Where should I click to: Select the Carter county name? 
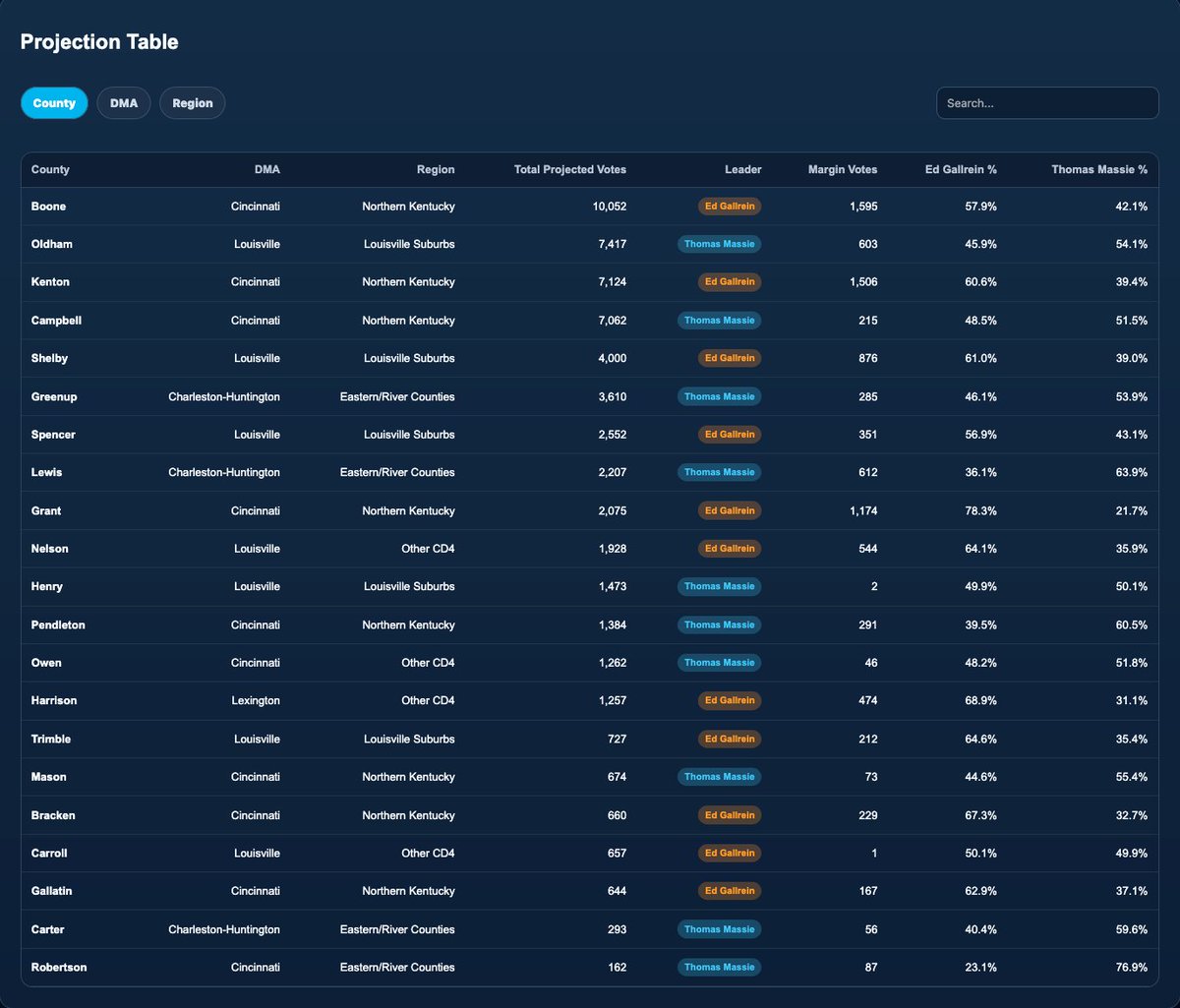click(48, 929)
